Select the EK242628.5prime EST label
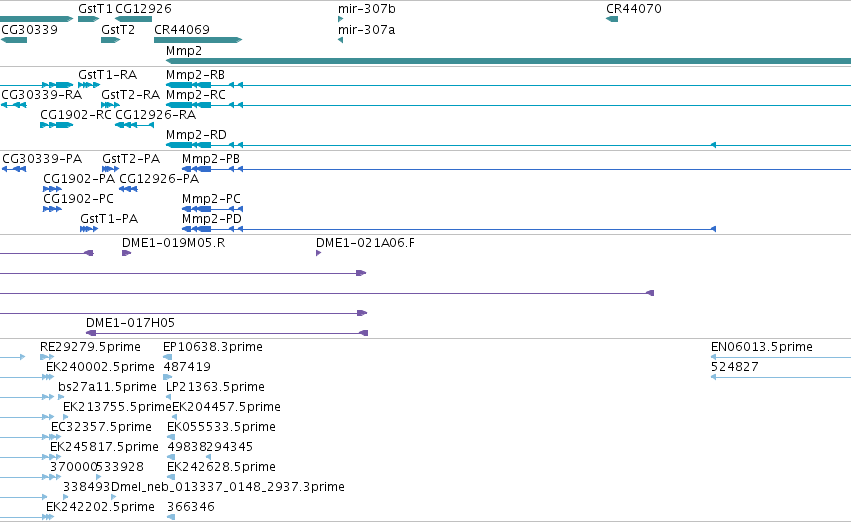 pos(221,467)
